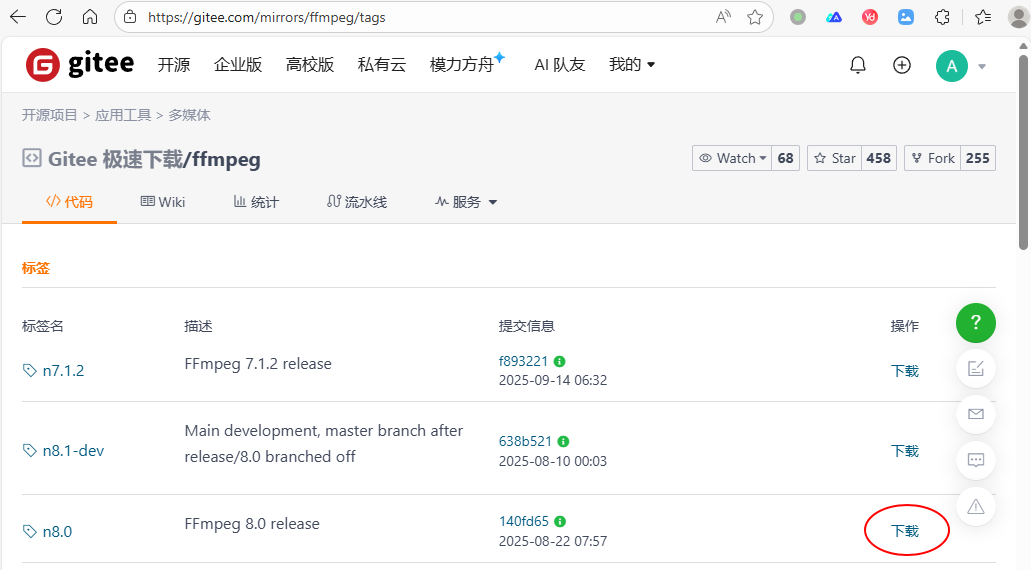Switch to the Wiki tab
Image resolution: width=1031 pixels, height=570 pixels.
pyautogui.click(x=163, y=202)
